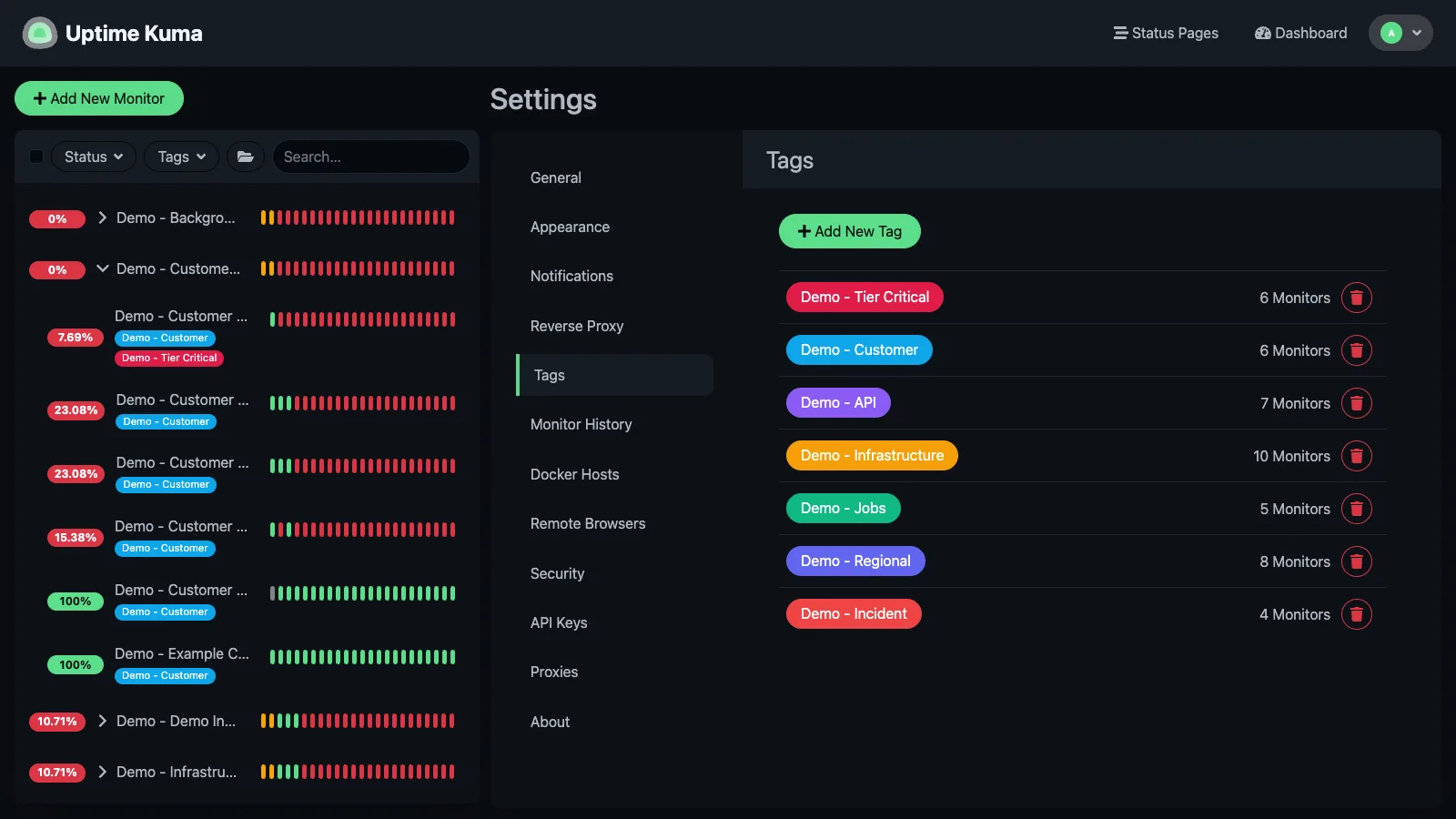Select the Tags settings item
The image size is (1456, 819).
point(615,375)
